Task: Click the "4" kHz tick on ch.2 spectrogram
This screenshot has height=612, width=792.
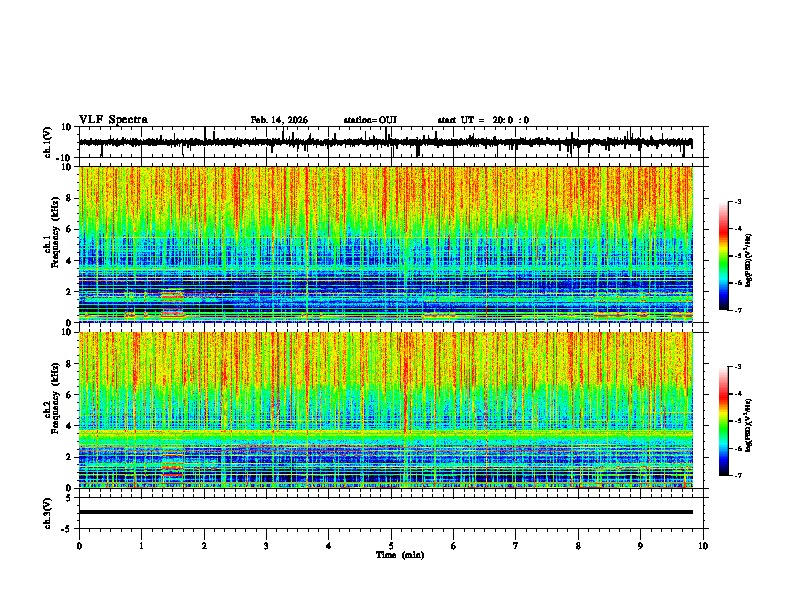Action: pyautogui.click(x=69, y=426)
